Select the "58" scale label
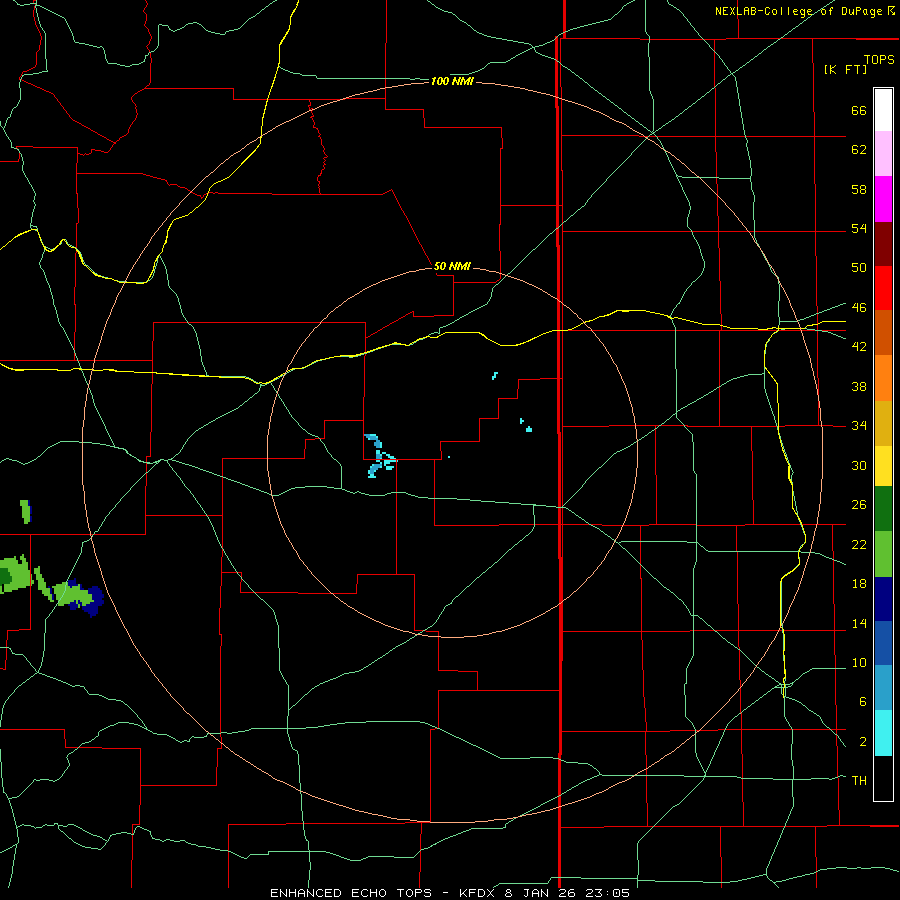 [859, 189]
